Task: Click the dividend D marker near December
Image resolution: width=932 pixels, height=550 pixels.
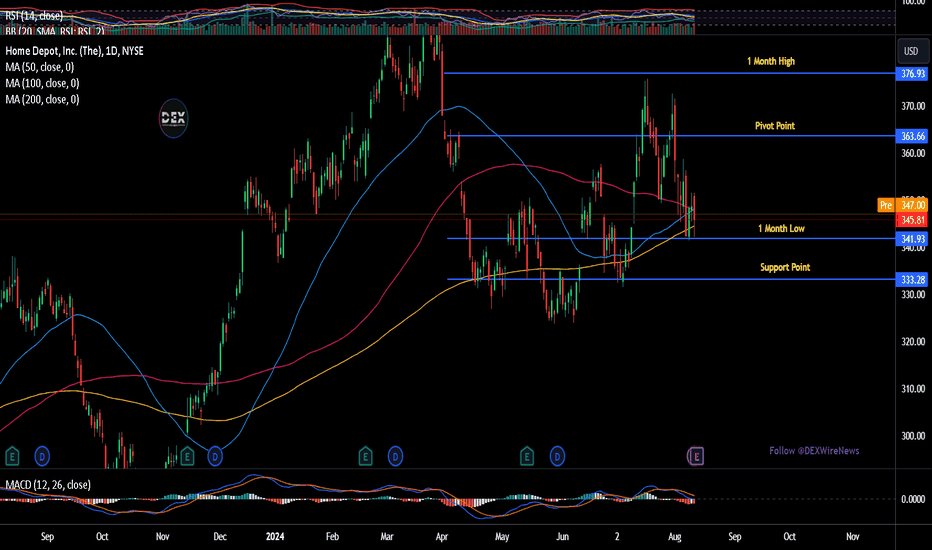Action: click(215, 457)
